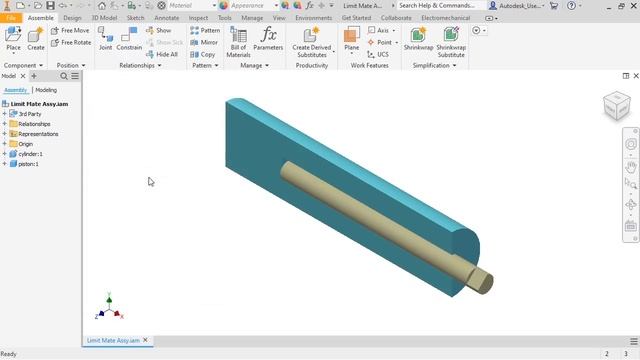Click Hide All relationships
640x360 pixels.
tap(162, 54)
